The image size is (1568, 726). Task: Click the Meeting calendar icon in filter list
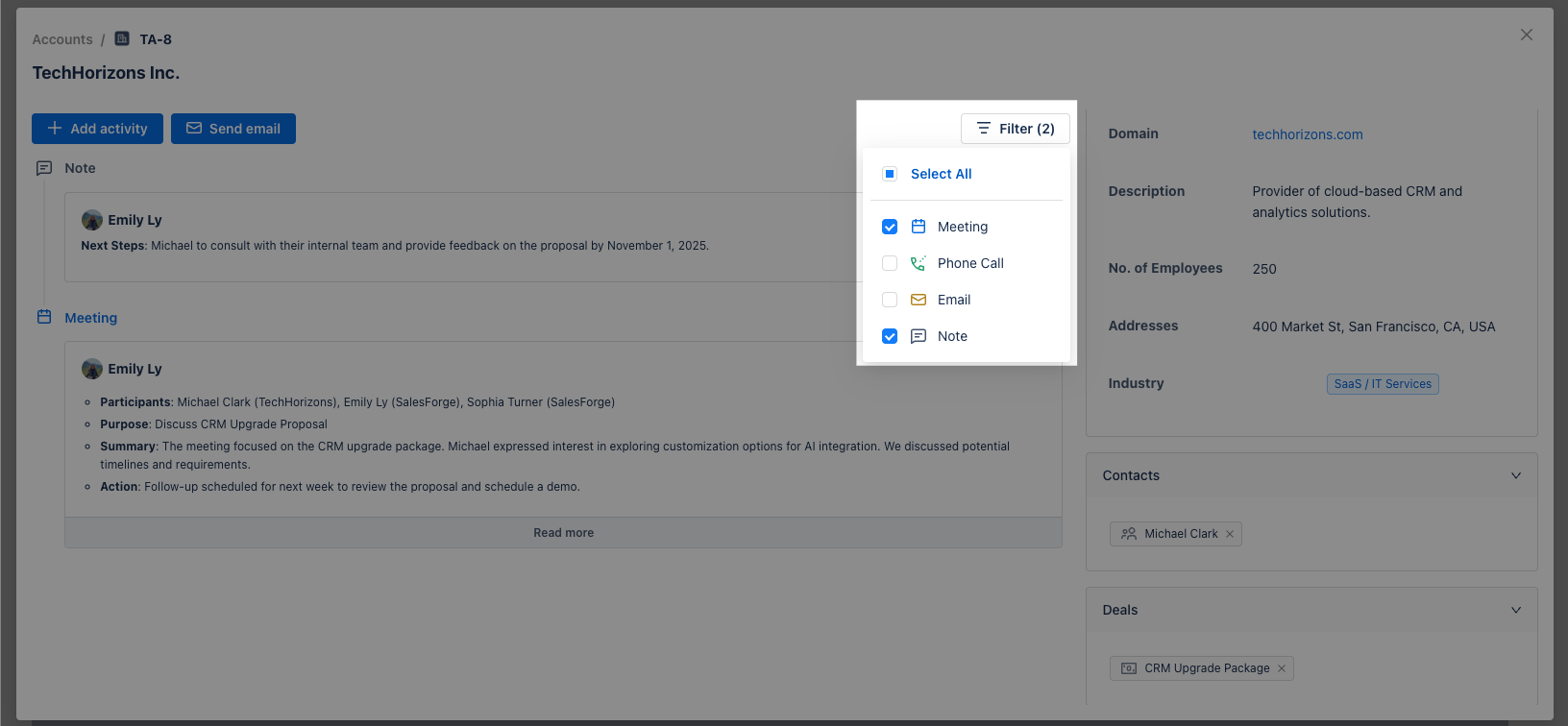919,227
